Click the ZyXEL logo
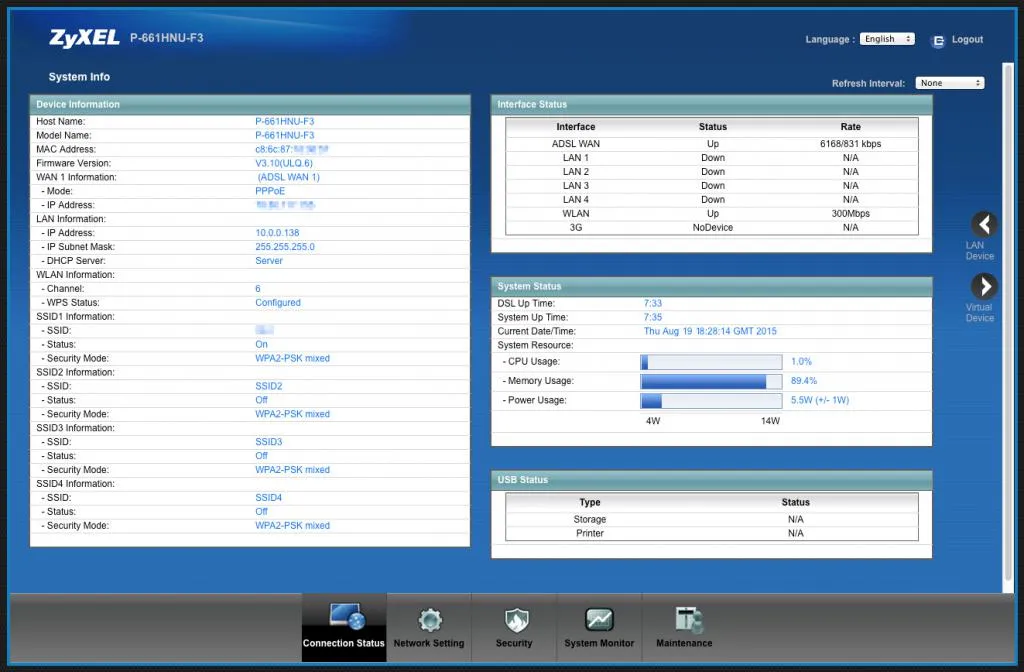1024x672 pixels. pyautogui.click(x=84, y=38)
